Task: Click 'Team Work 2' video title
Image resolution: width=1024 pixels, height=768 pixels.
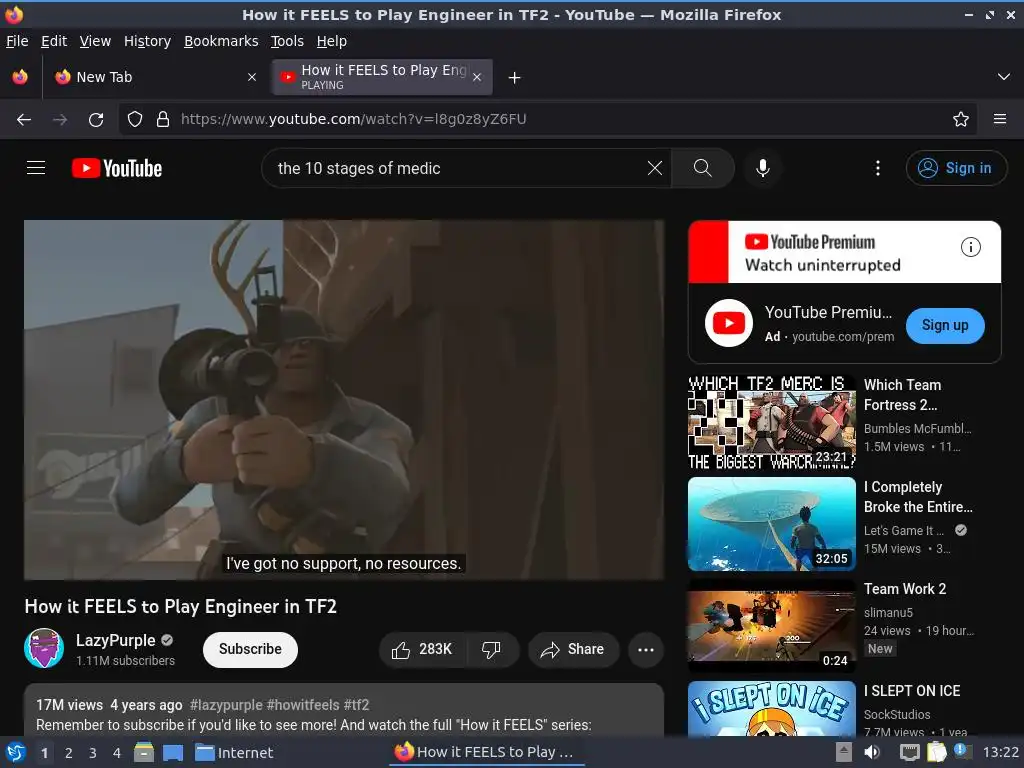Action: point(905,589)
